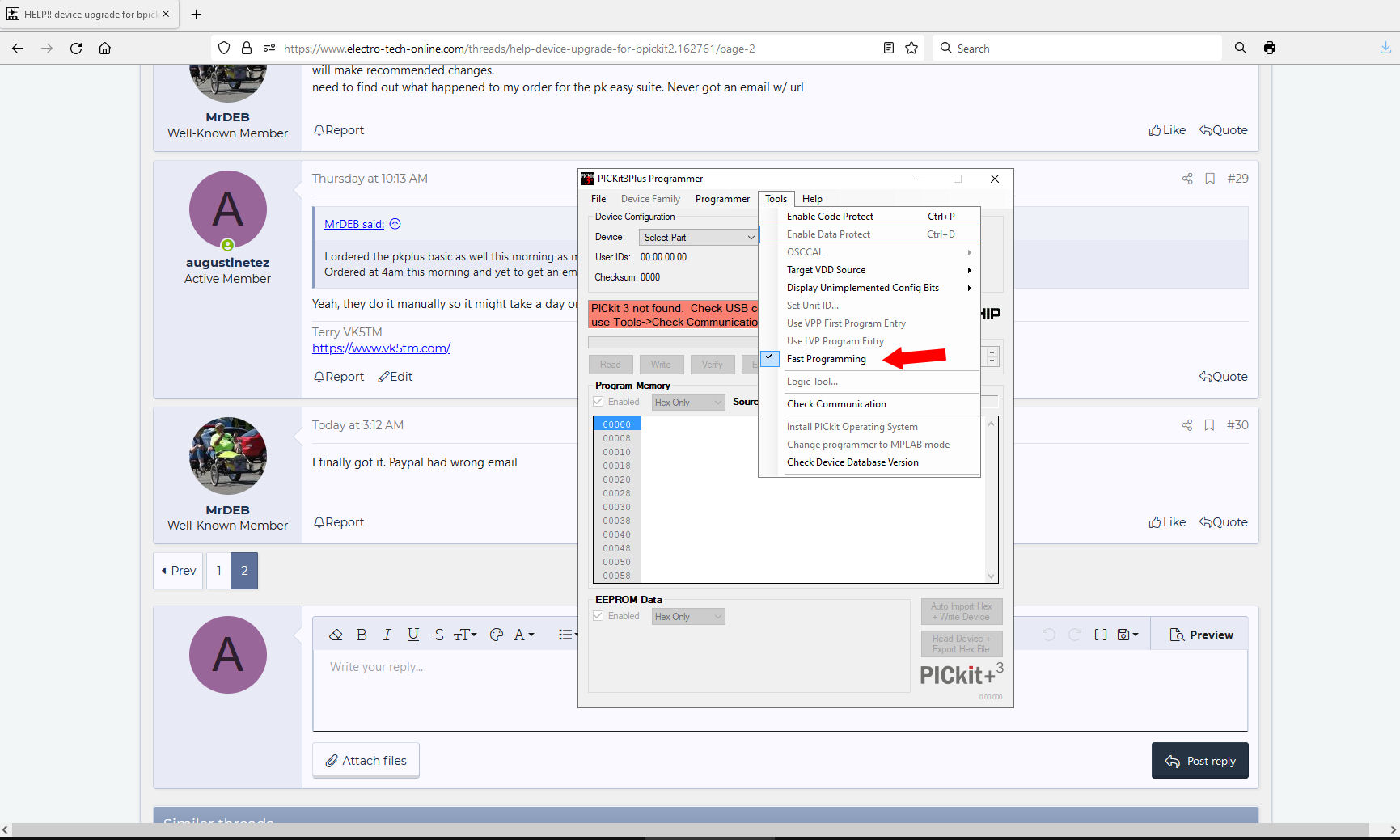Select current page 2 button
This screenshot has height=840, width=1400.
(244, 571)
